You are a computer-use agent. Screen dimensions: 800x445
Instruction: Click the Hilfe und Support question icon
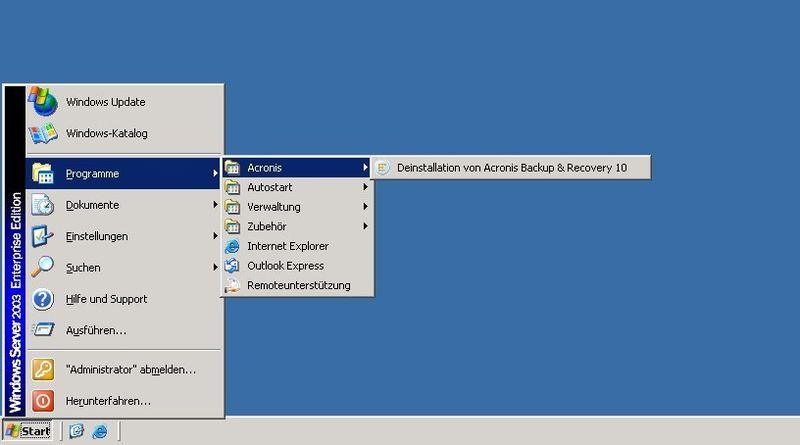click(x=43, y=299)
